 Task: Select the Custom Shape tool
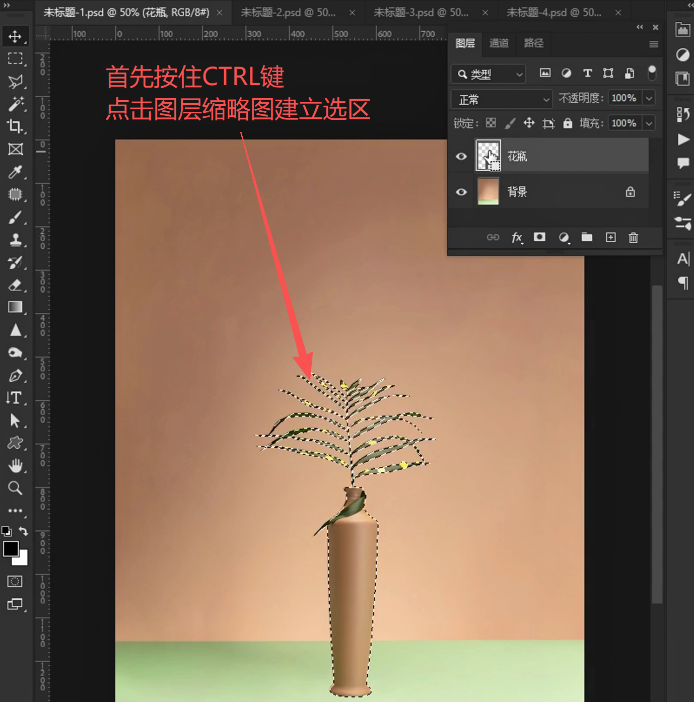tap(15, 443)
